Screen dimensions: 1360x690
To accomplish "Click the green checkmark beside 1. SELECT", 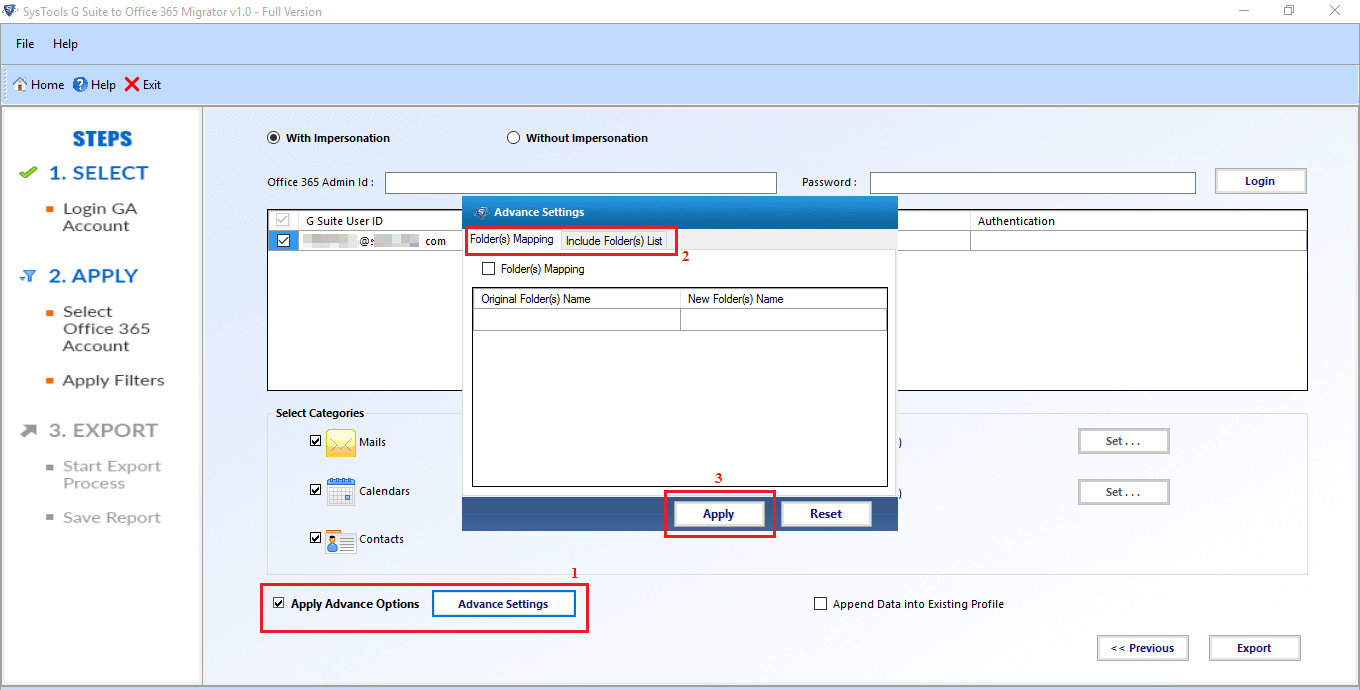I will point(29,173).
